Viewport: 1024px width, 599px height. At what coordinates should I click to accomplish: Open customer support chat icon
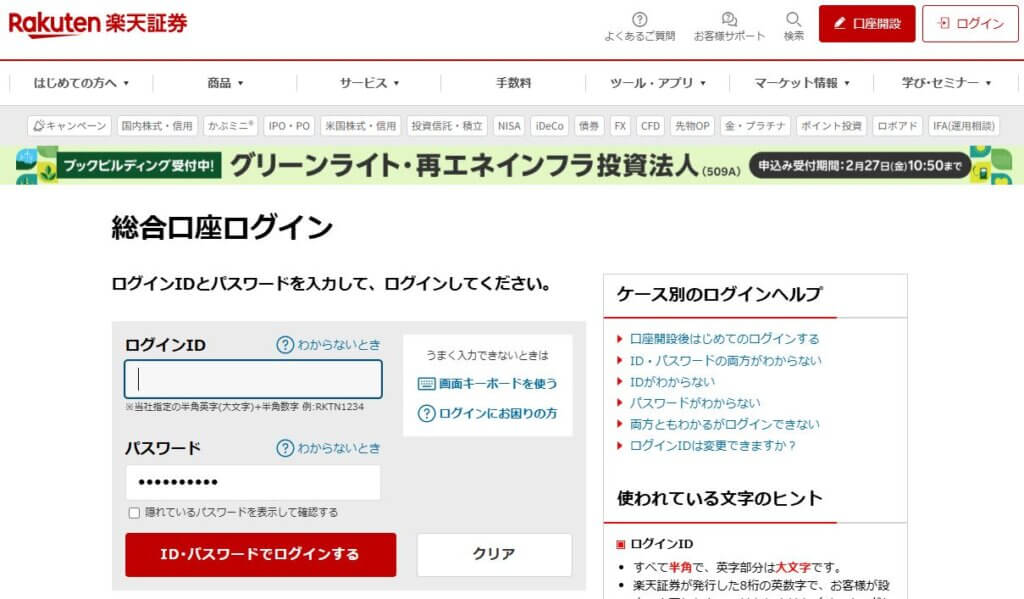click(x=729, y=19)
